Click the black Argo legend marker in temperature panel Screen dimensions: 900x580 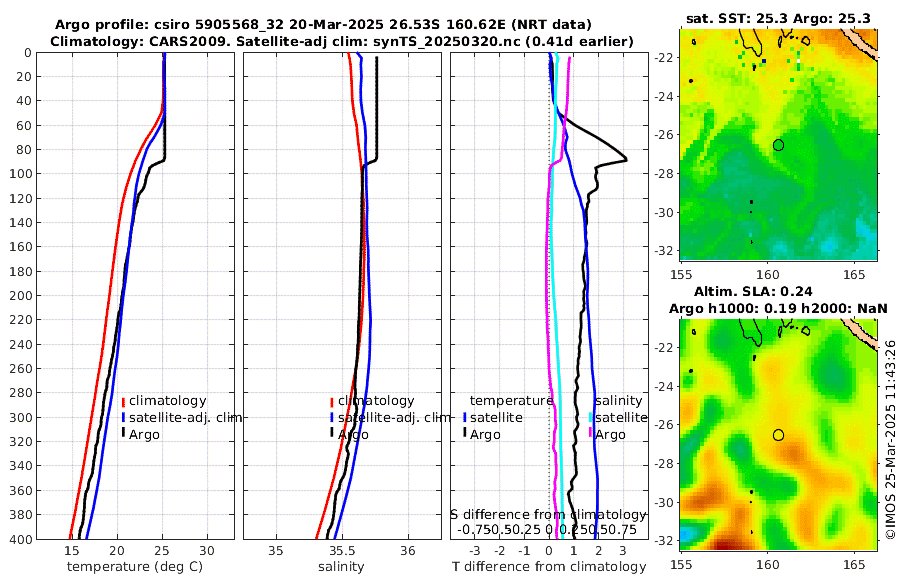click(x=123, y=434)
